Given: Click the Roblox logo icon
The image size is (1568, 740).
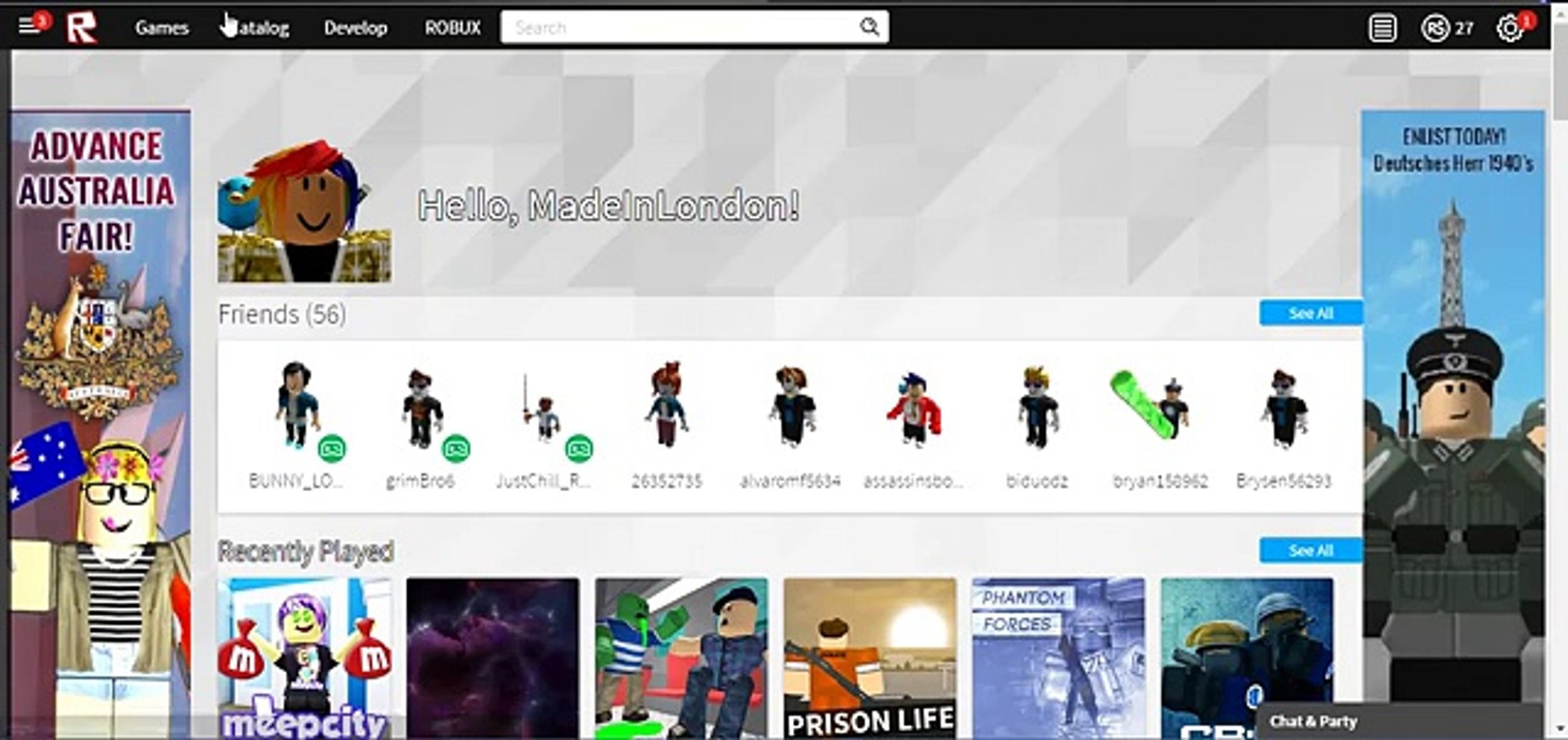Looking at the screenshot, I should [x=82, y=28].
